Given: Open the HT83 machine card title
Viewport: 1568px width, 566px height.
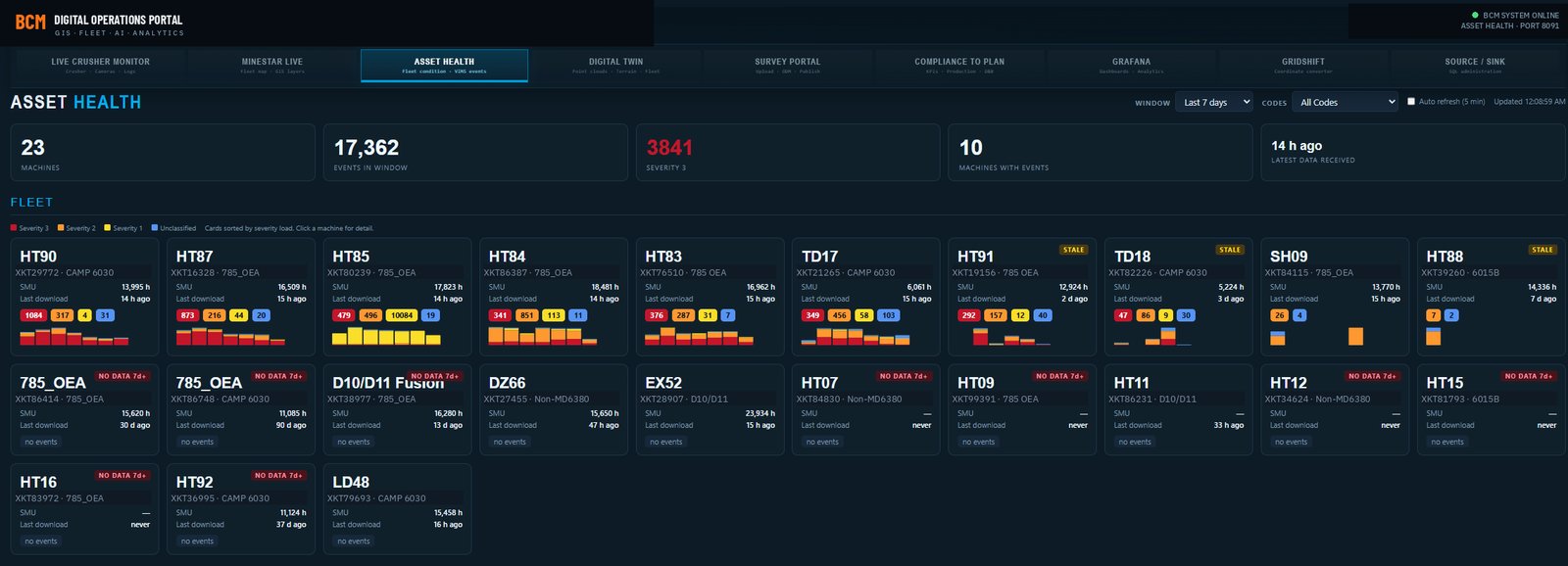Looking at the screenshot, I should point(663,257).
